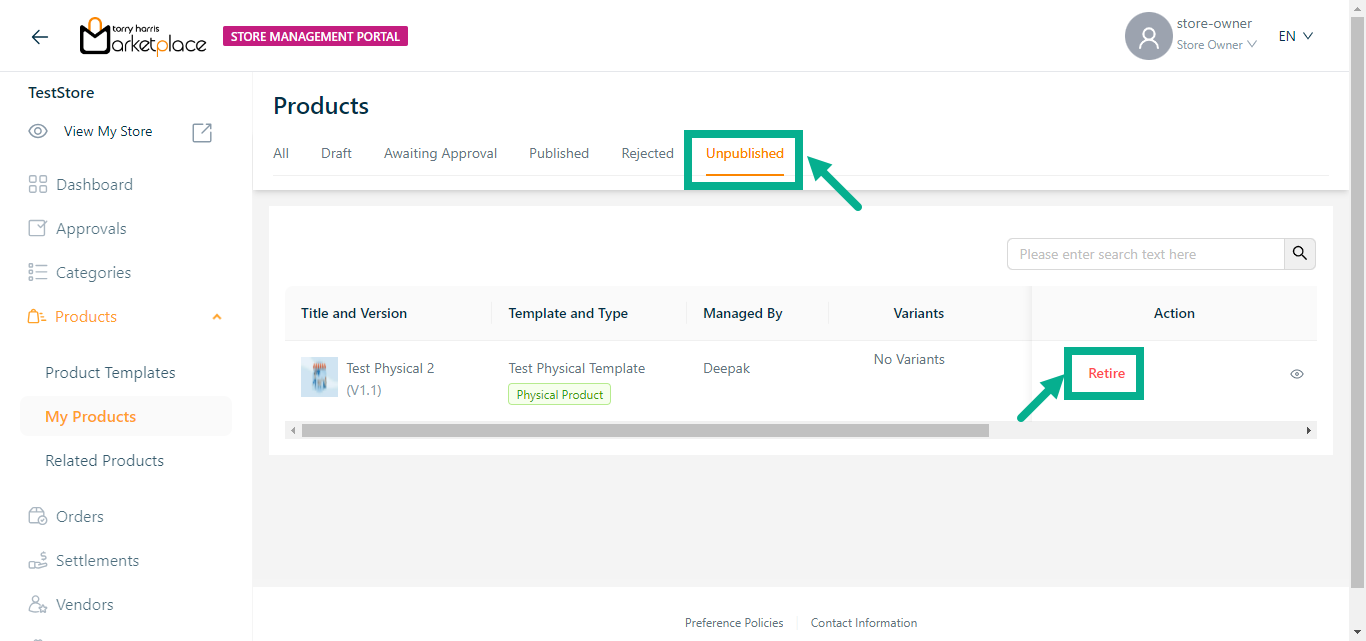The width and height of the screenshot is (1366, 641).
Task: Go to Approvals in sidebar
Action: coord(90,229)
